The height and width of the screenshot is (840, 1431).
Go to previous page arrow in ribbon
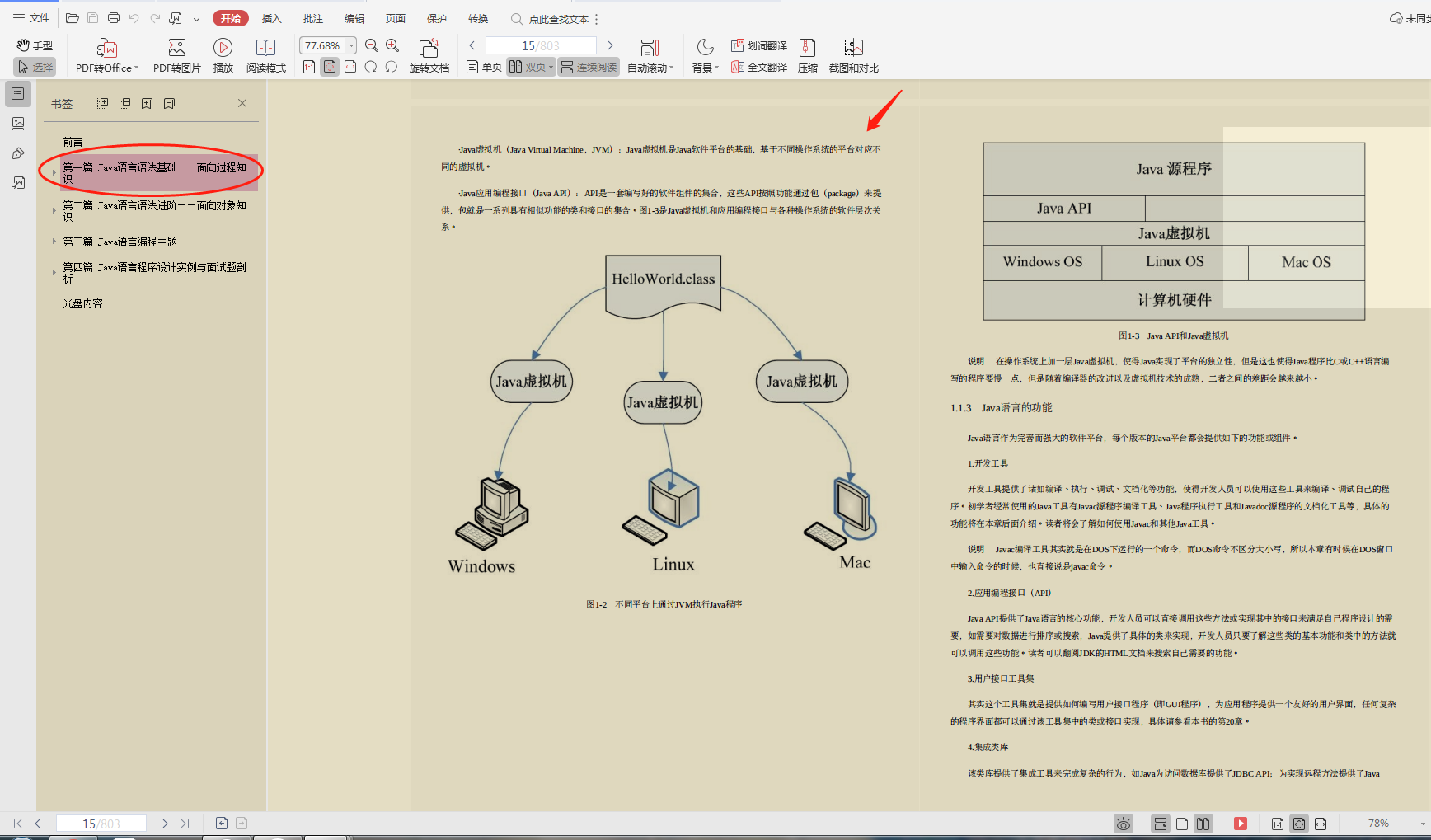click(472, 46)
